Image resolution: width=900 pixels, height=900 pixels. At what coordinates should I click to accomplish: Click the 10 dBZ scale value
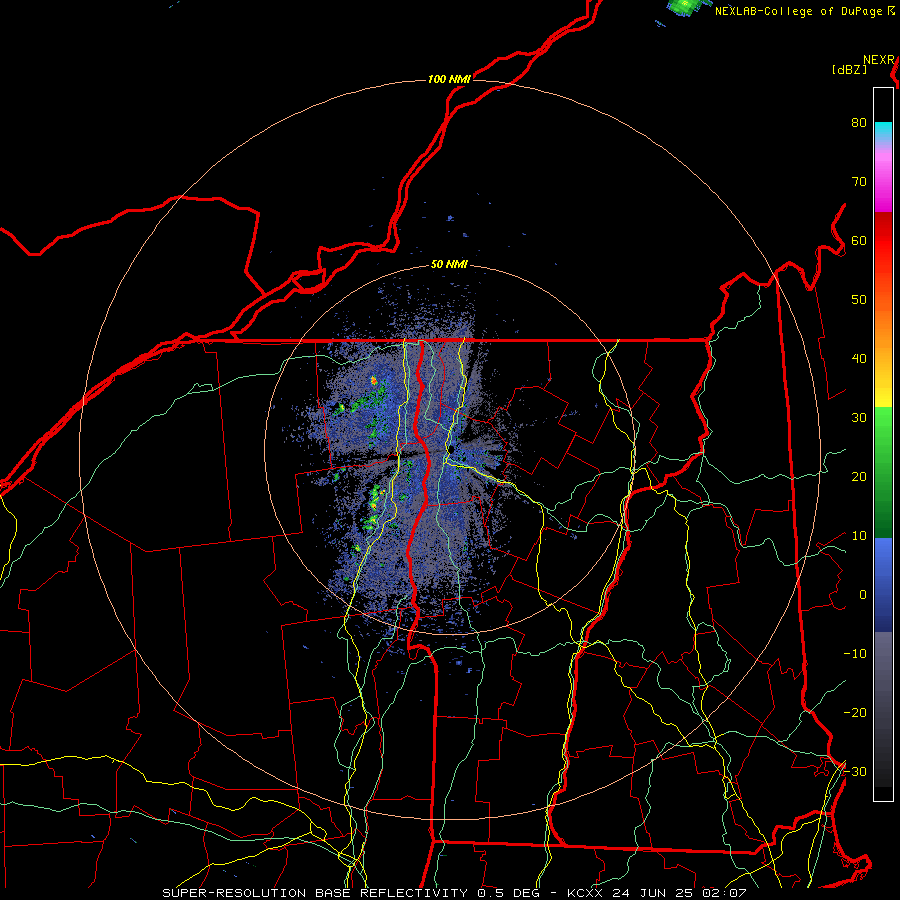tap(859, 536)
